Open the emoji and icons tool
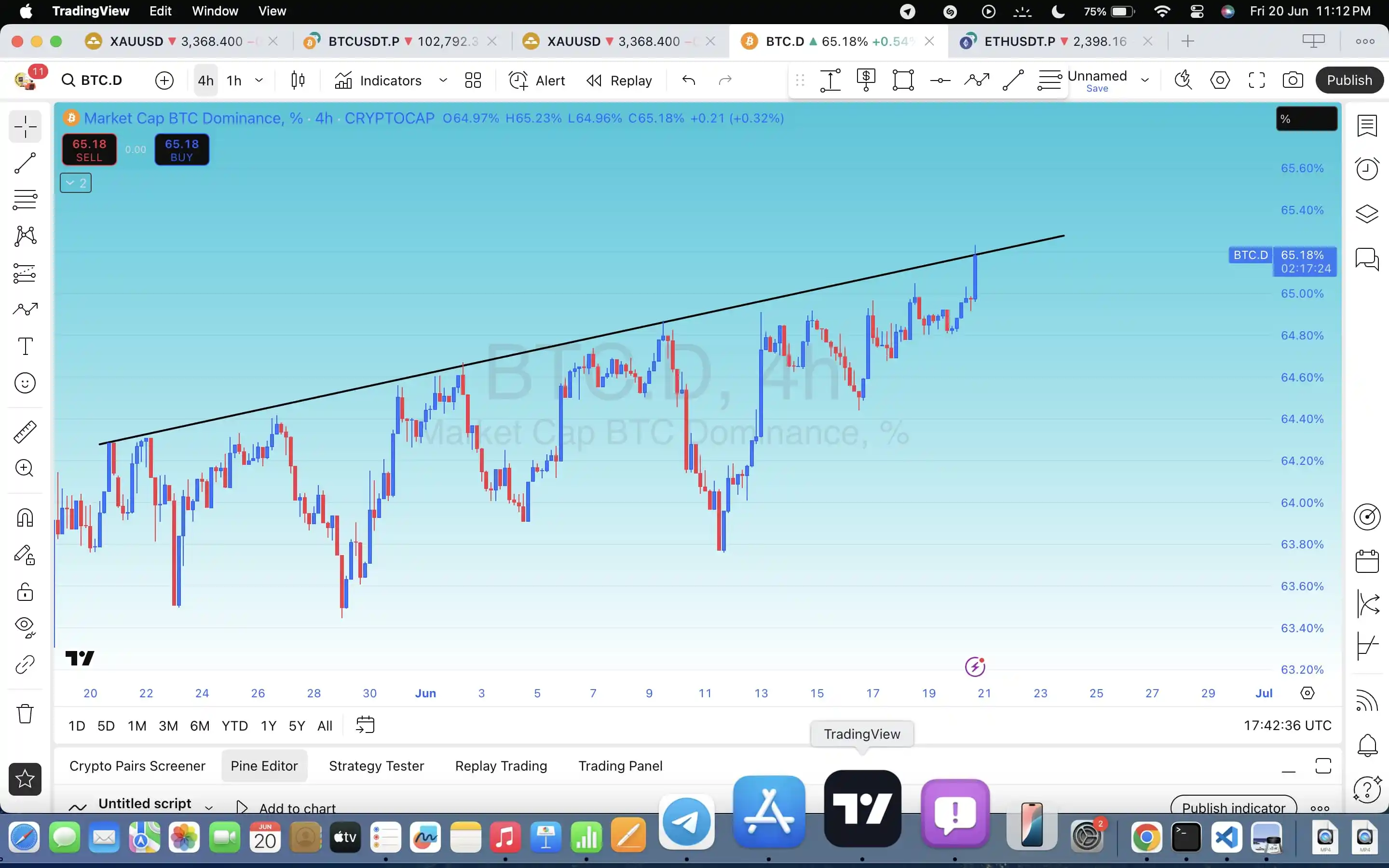This screenshot has height=868, width=1389. pyautogui.click(x=25, y=383)
